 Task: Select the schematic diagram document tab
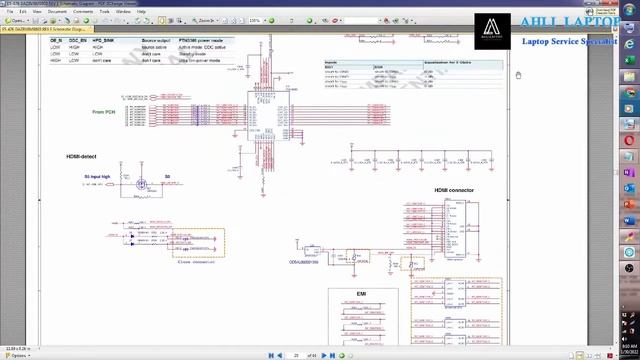coord(47,29)
